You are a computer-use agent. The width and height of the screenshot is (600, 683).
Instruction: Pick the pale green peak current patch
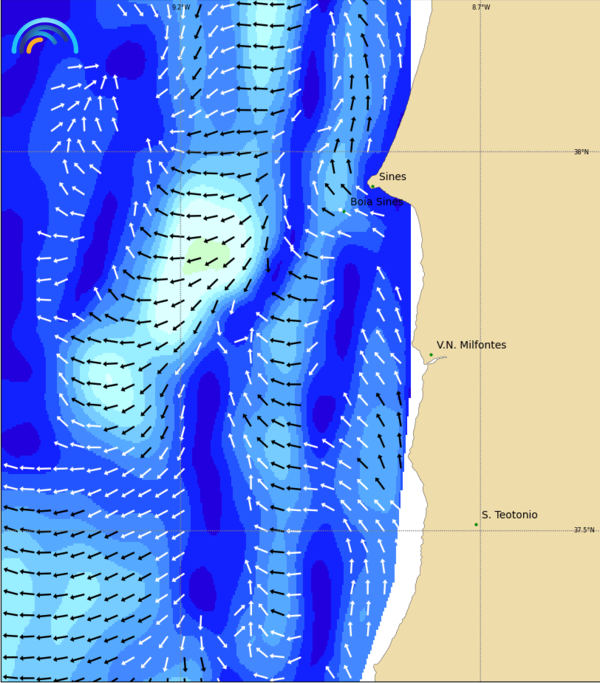pyautogui.click(x=207, y=254)
